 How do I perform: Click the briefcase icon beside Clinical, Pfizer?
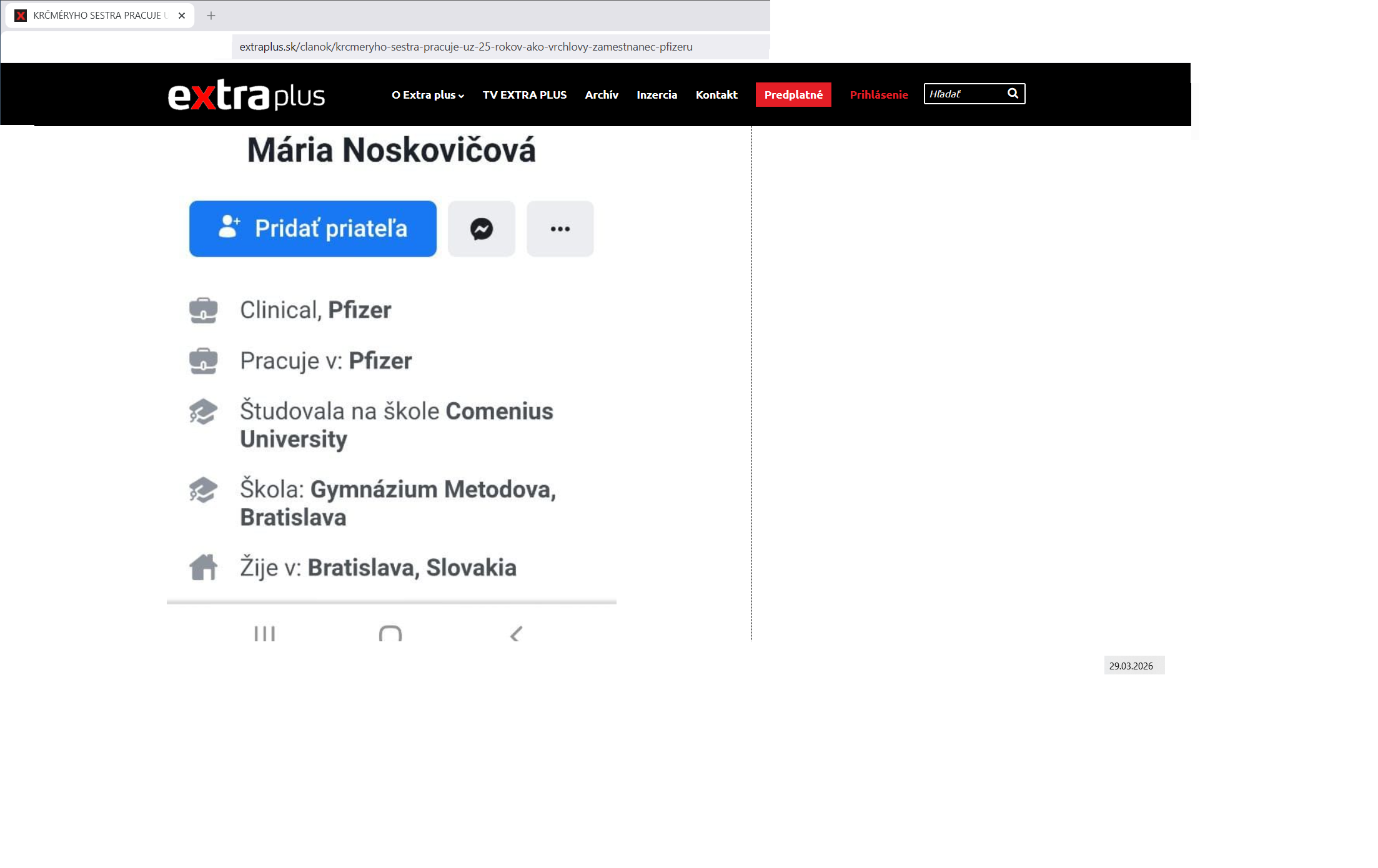point(203,310)
